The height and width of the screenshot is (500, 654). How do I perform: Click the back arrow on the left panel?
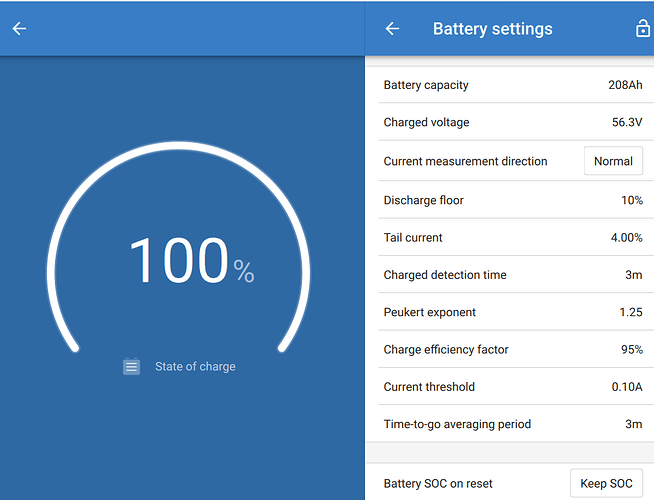(x=19, y=29)
